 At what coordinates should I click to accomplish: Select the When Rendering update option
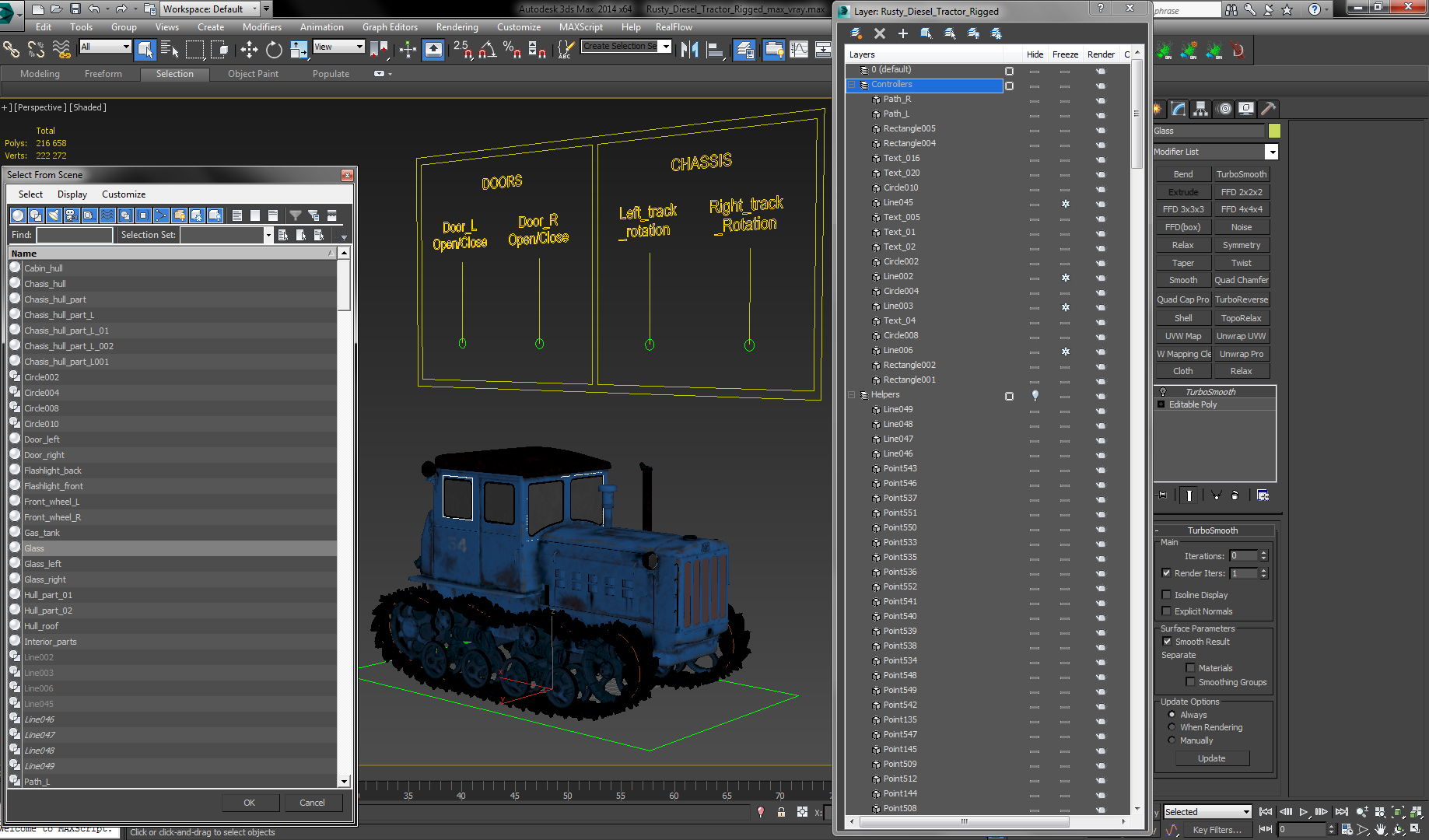point(1172,727)
